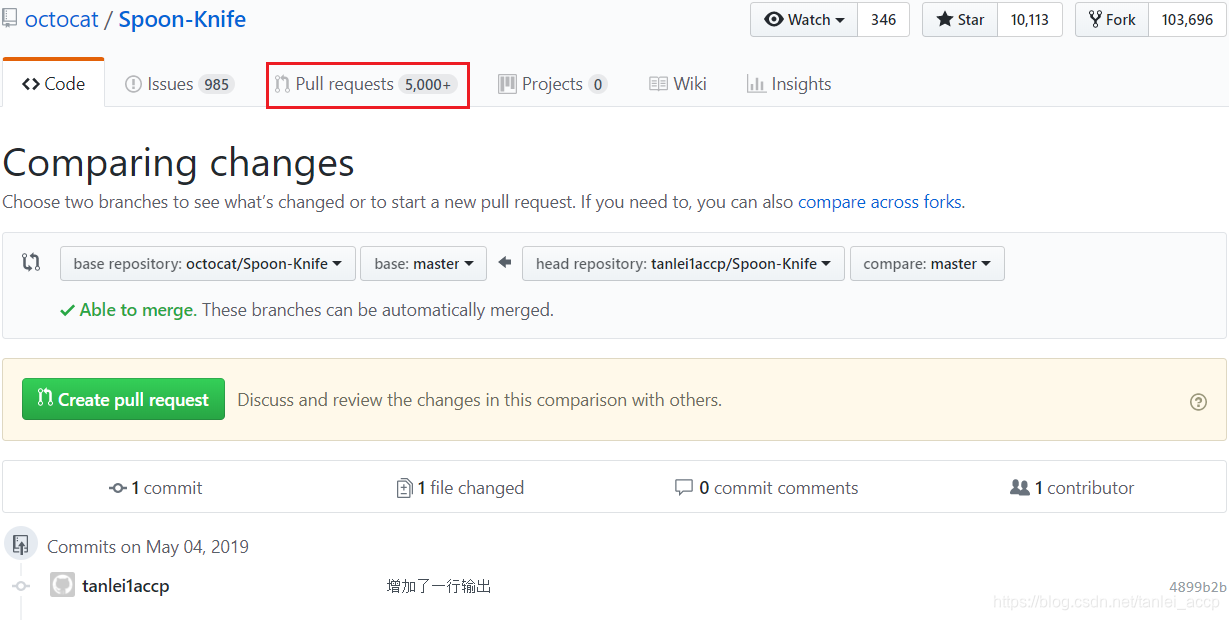The width and height of the screenshot is (1229, 620).
Task: Click the stargazers count 10,113
Action: point(1029,19)
